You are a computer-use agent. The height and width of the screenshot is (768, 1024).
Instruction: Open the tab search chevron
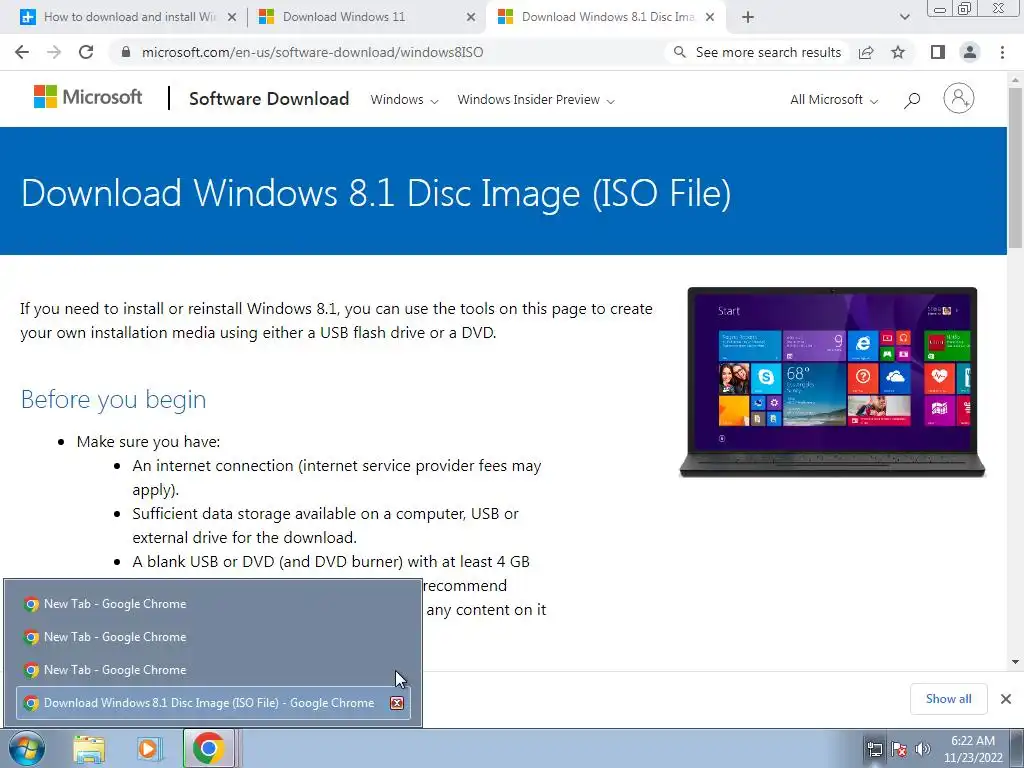point(904,17)
